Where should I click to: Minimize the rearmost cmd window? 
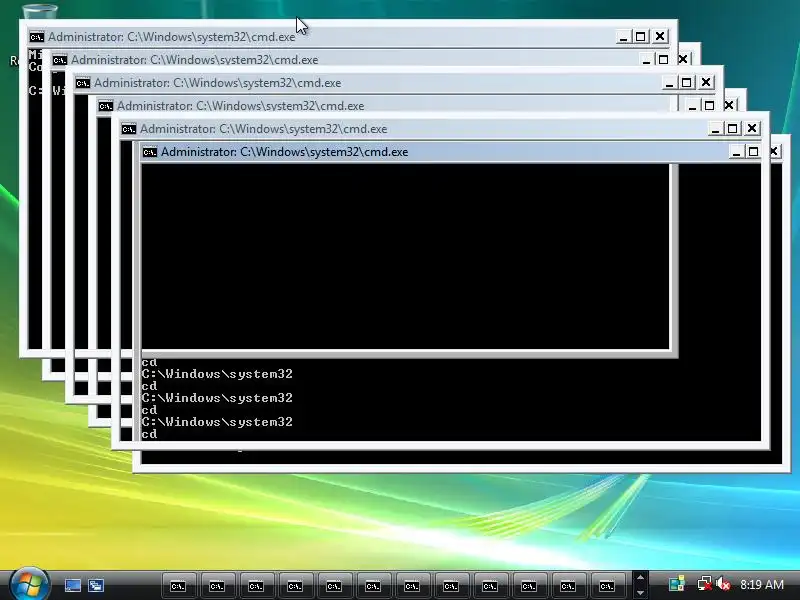pos(623,36)
